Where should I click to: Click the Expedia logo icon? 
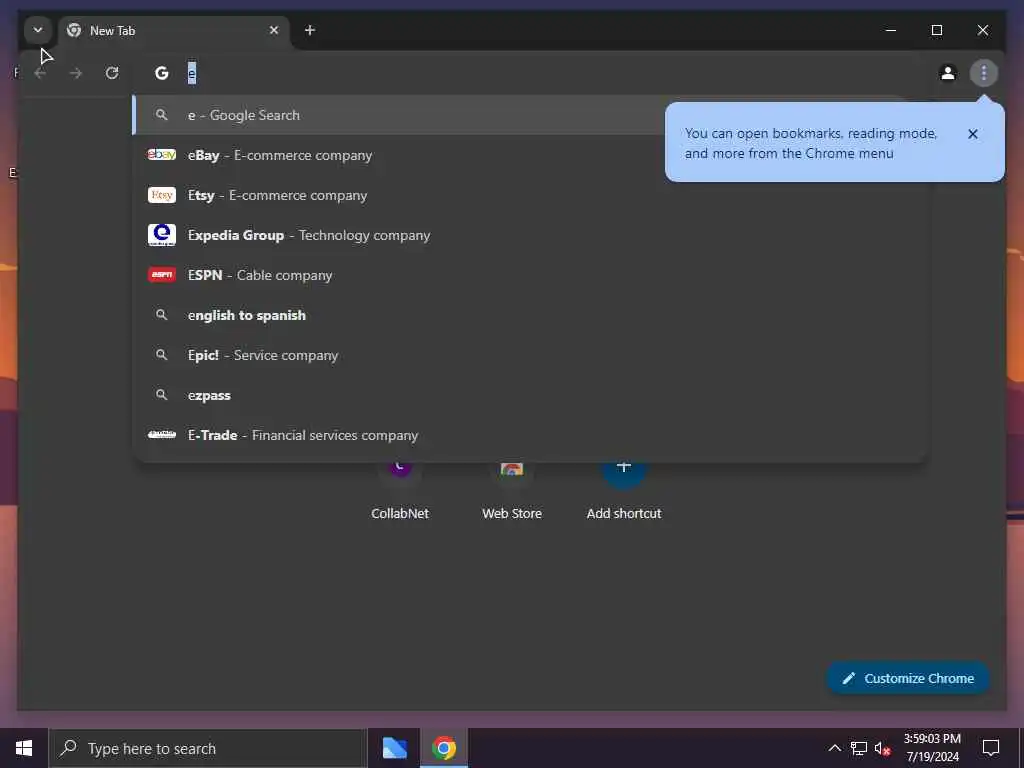click(x=161, y=235)
